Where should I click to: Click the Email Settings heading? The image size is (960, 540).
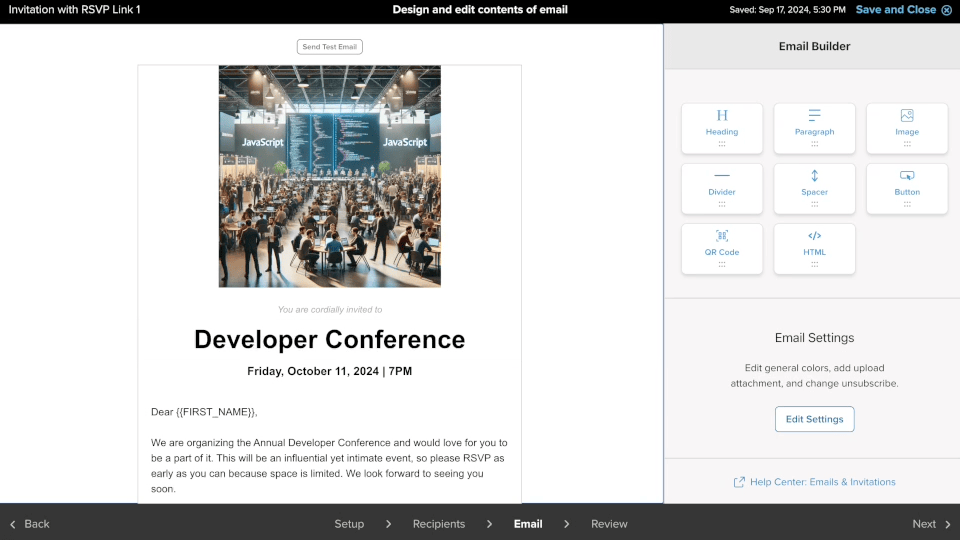(814, 338)
